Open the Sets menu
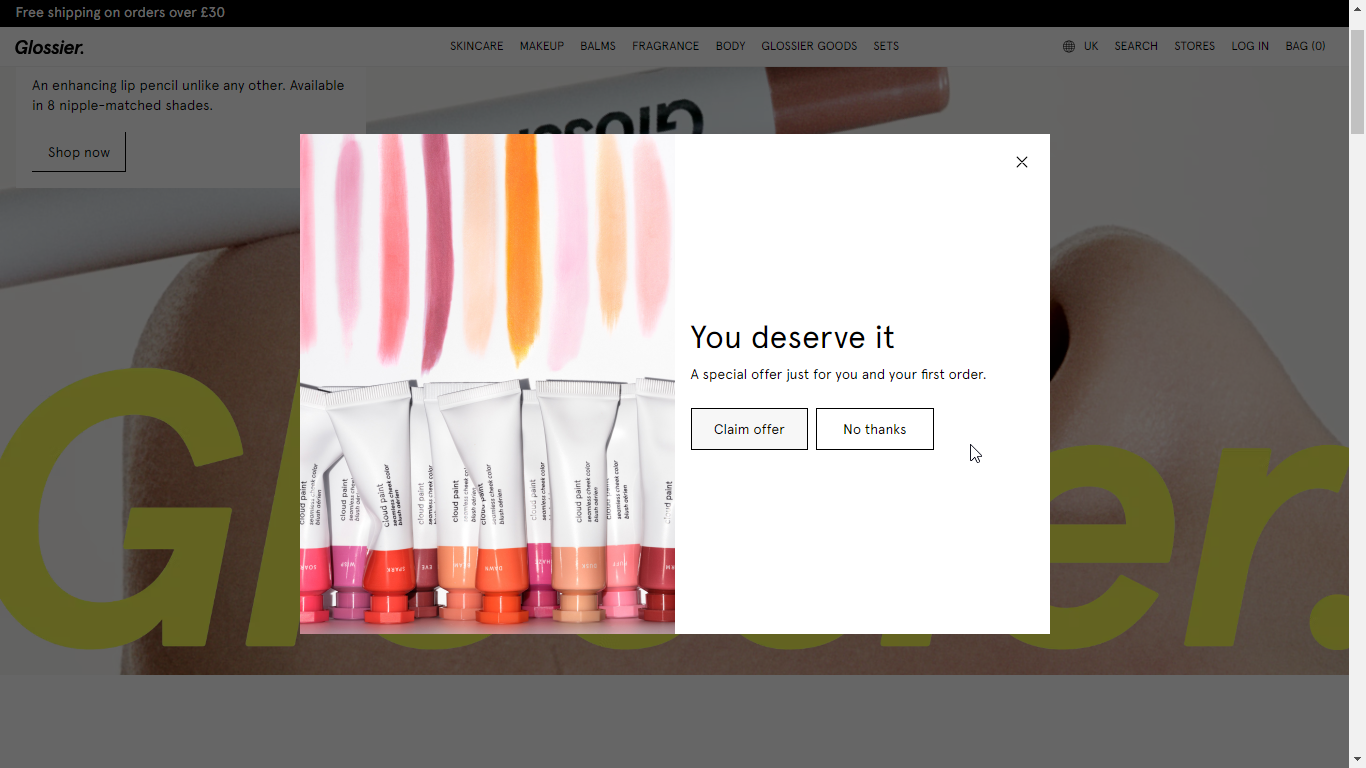Image resolution: width=1366 pixels, height=768 pixels. coord(886,46)
